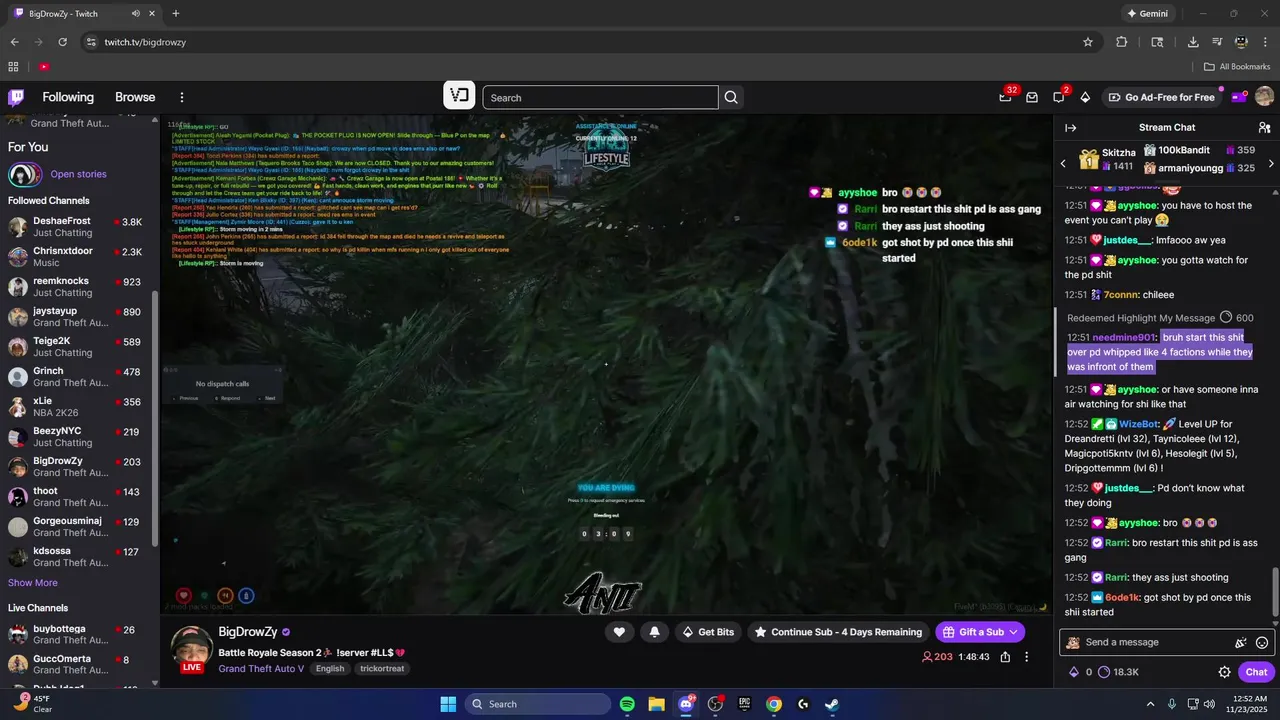Open the Twitch inbox mail icon

click(x=1032, y=97)
